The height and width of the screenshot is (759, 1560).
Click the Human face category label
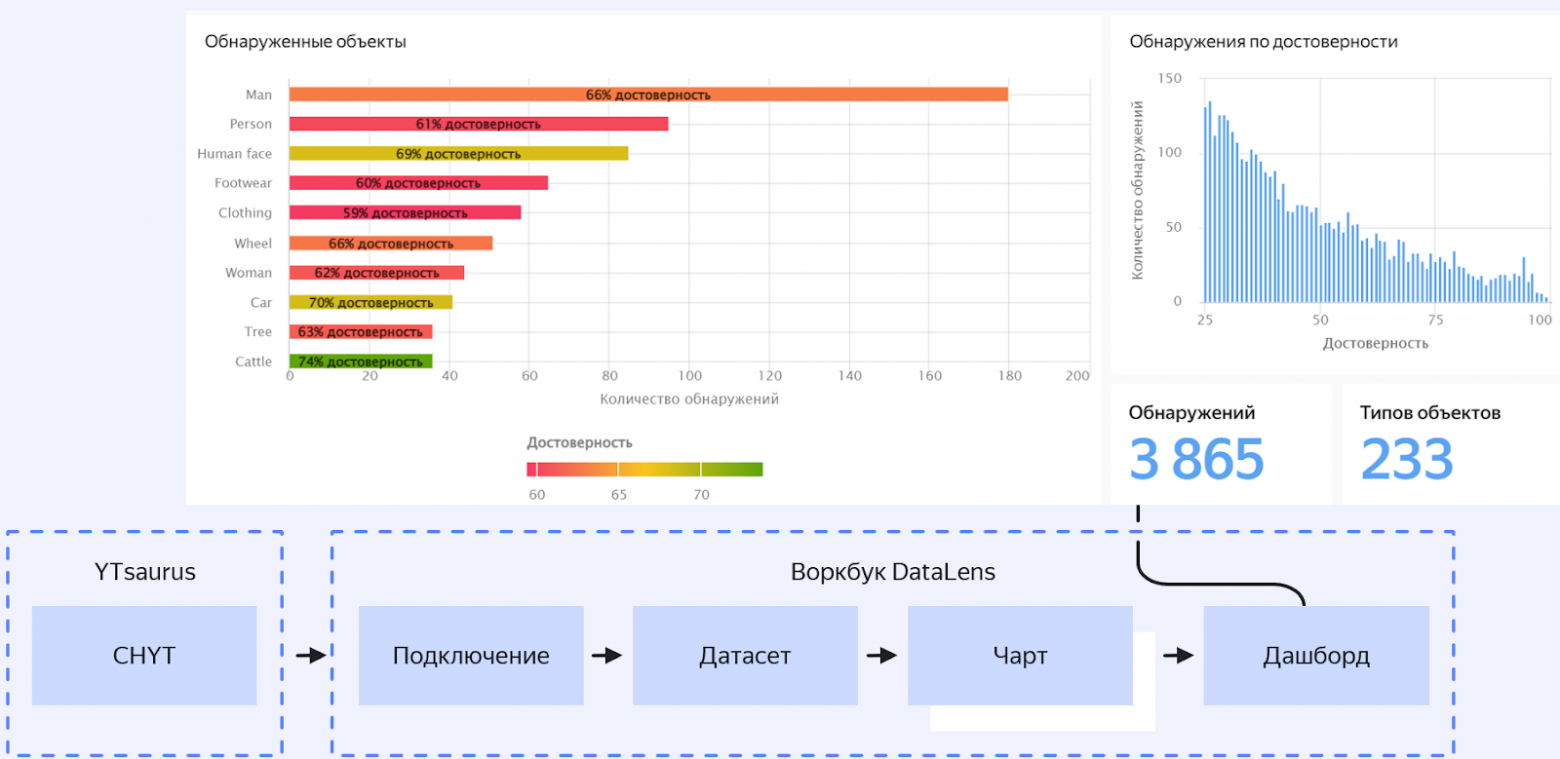tap(235, 153)
